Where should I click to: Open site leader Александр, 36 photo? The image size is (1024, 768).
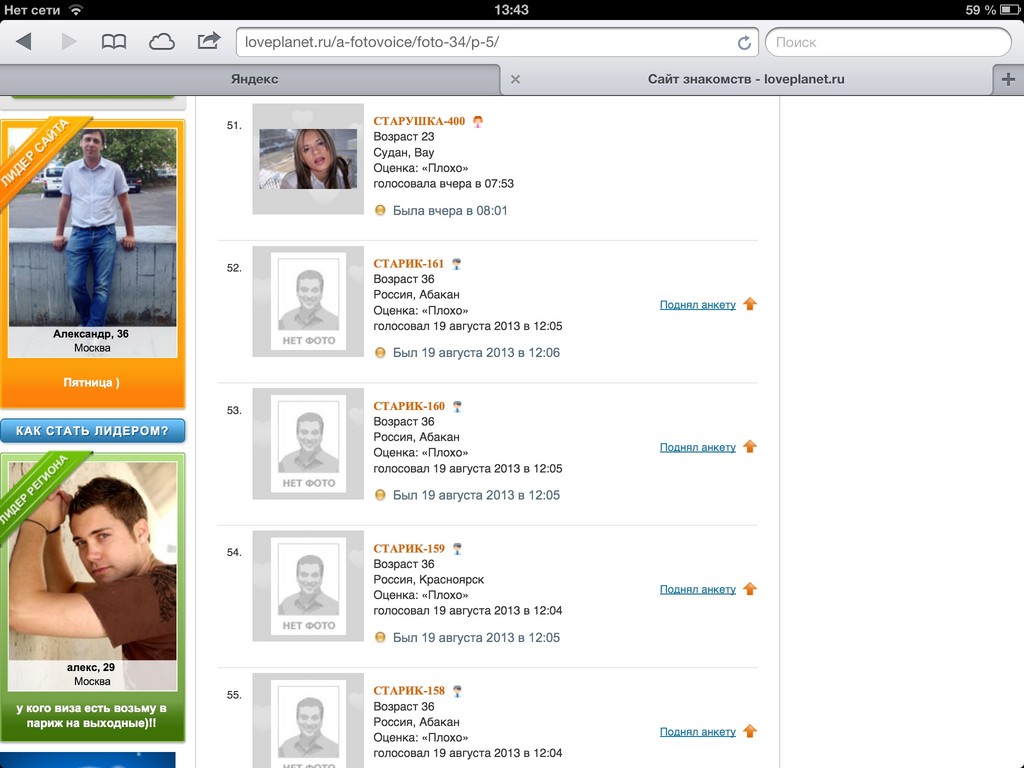pyautogui.click(x=92, y=226)
